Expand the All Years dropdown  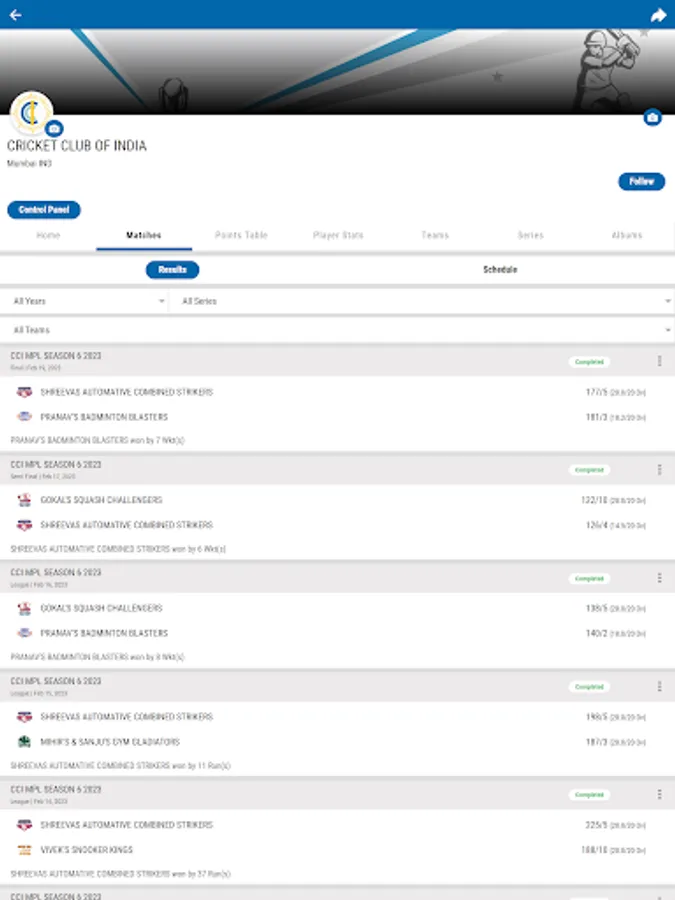(x=84, y=301)
